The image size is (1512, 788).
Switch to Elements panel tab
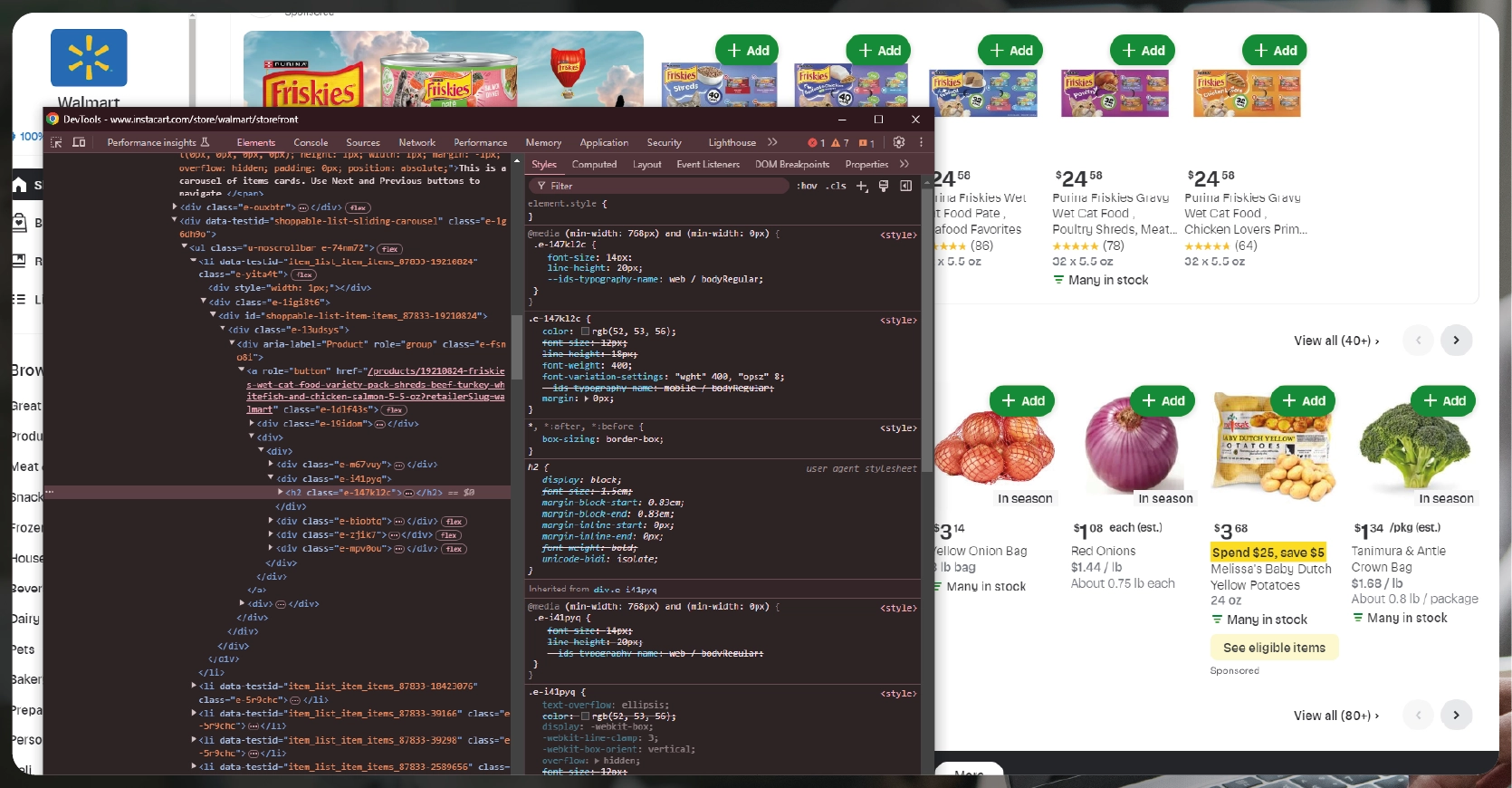pyautogui.click(x=256, y=142)
